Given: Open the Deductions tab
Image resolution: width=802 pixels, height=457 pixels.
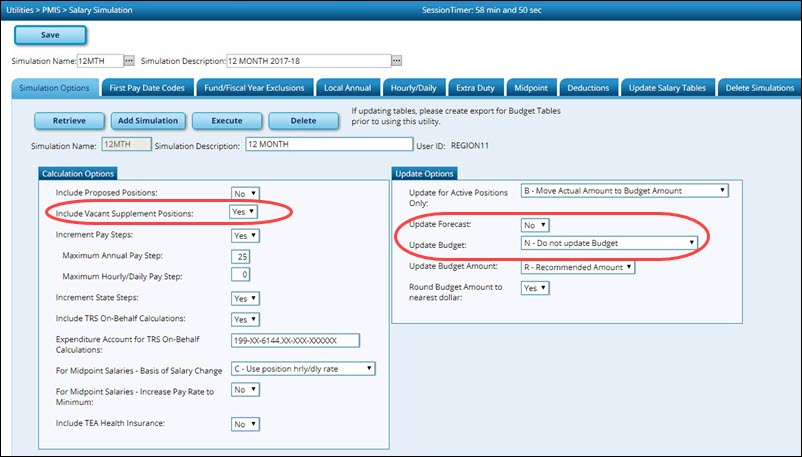Looking at the screenshot, I should pos(588,88).
